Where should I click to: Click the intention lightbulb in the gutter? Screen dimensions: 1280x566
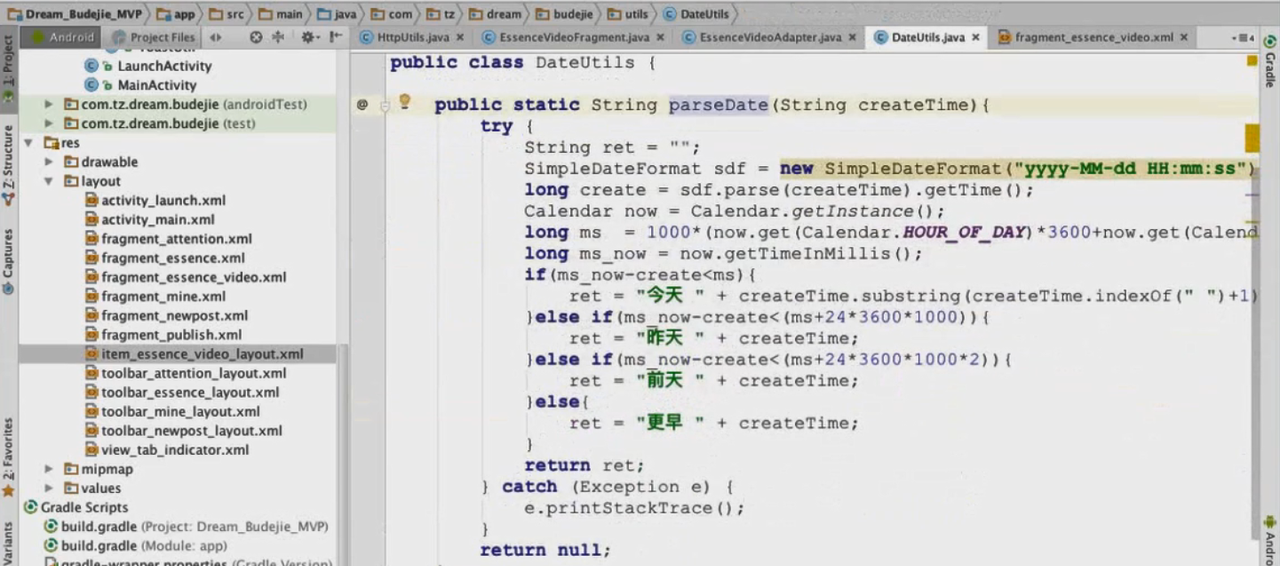[405, 101]
